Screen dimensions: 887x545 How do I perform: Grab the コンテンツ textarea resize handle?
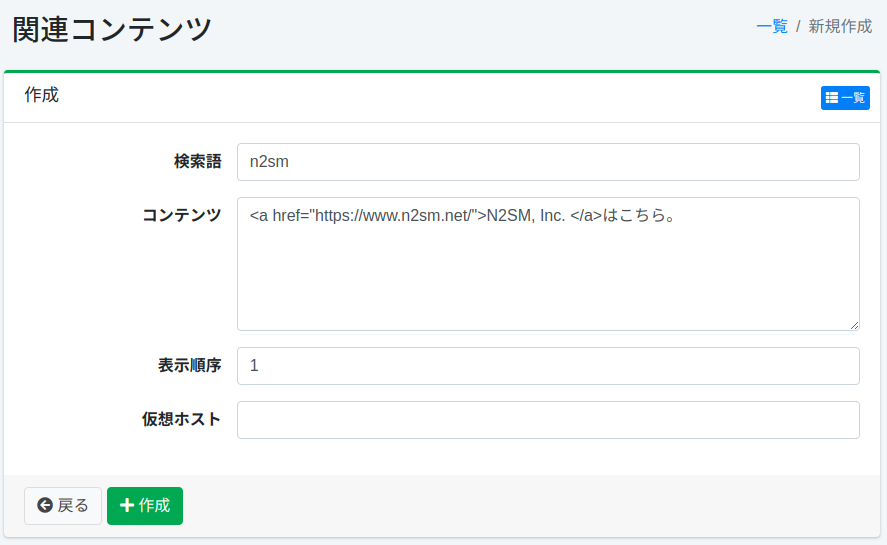click(x=854, y=325)
